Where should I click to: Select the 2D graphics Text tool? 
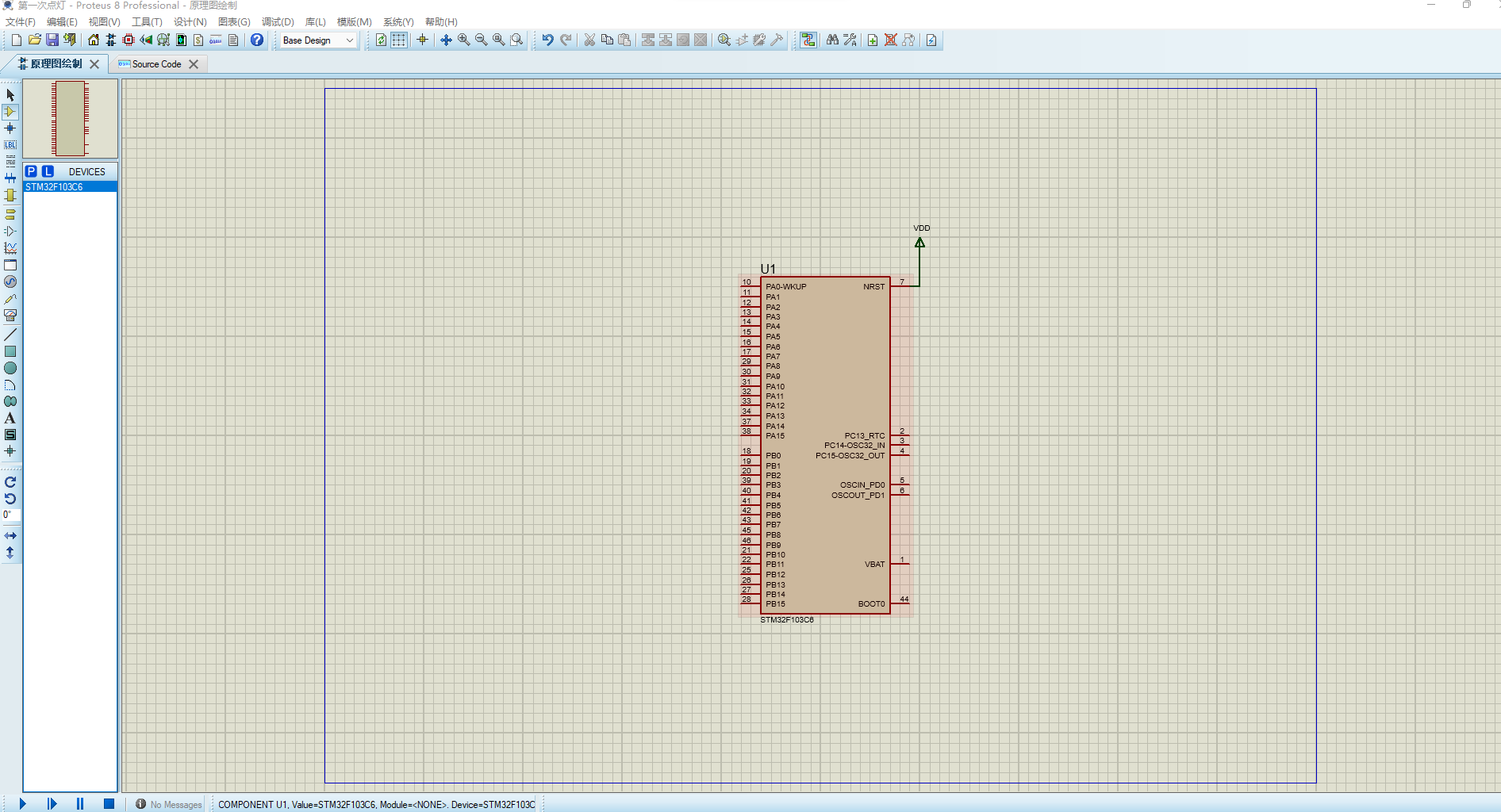pyautogui.click(x=10, y=418)
